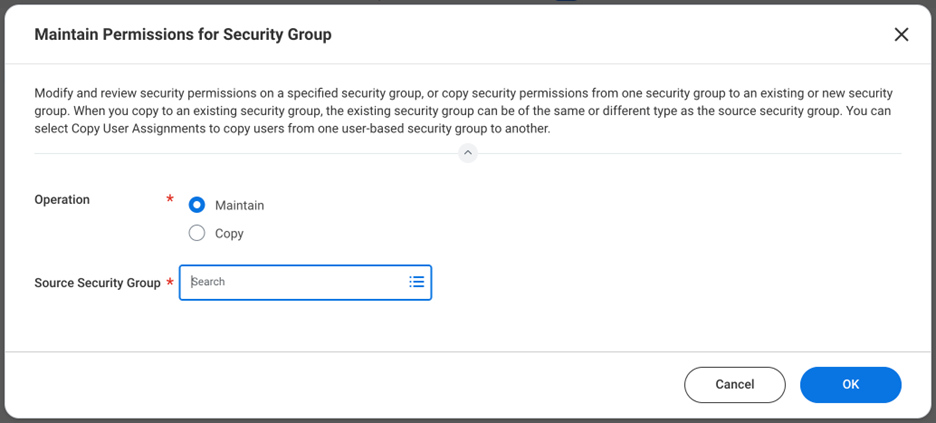Click the "Copy" option label text

point(229,233)
